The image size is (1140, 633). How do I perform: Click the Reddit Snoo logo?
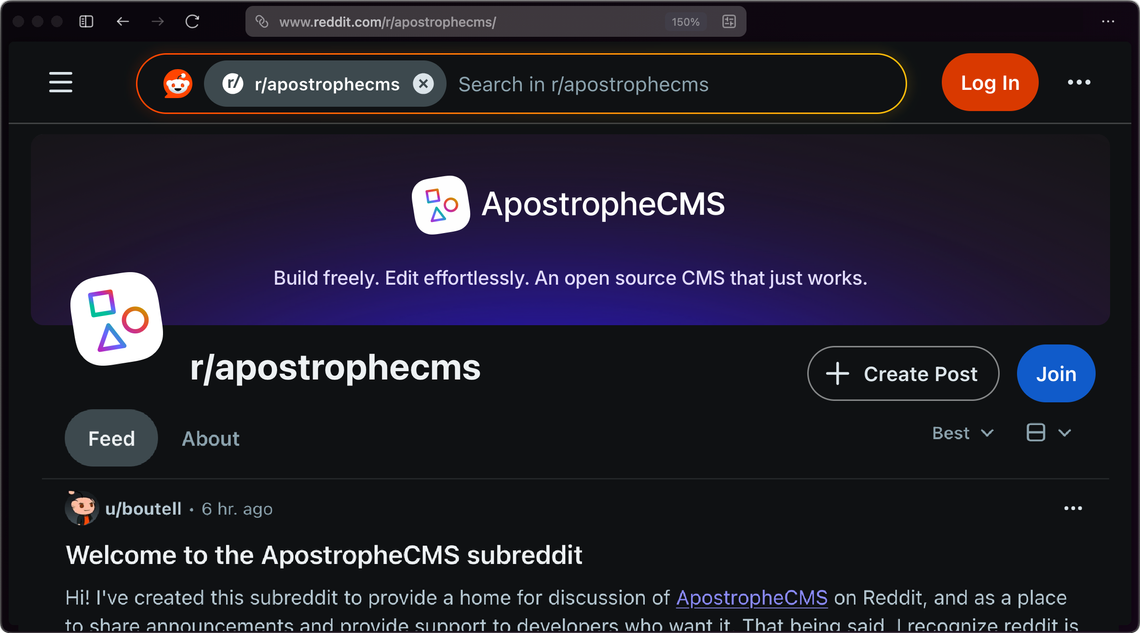[178, 84]
